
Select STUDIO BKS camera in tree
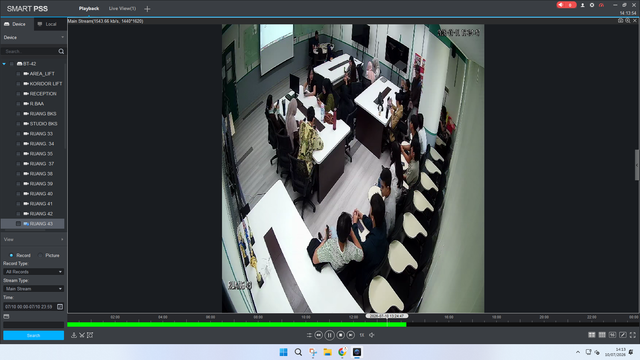pos(43,124)
